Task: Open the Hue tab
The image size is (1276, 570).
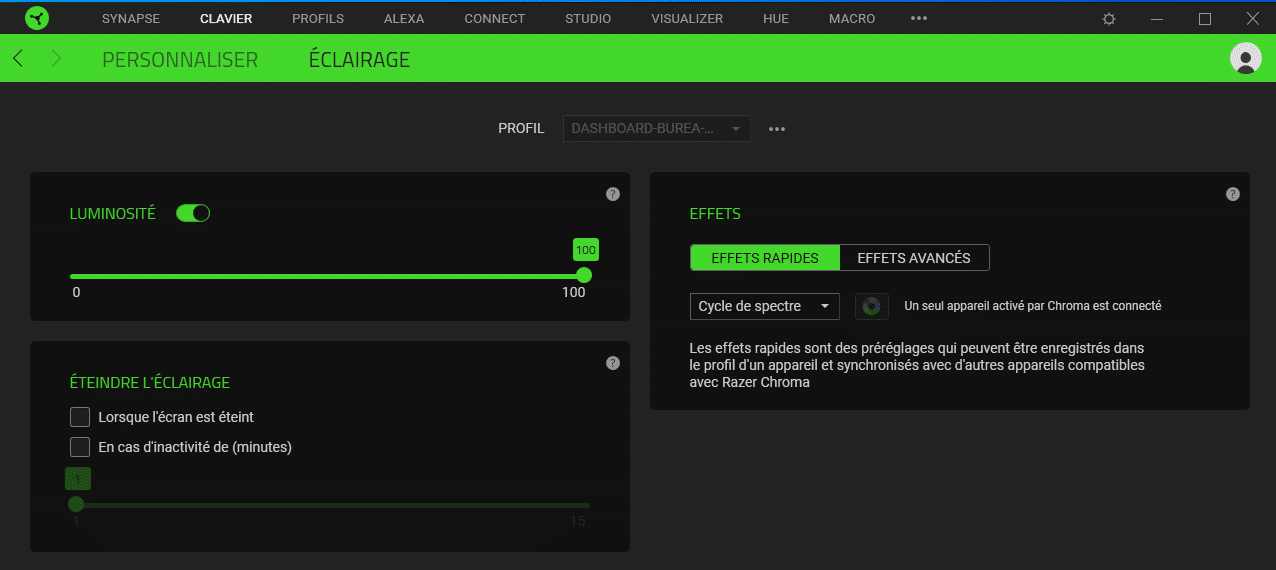Action: 776,19
